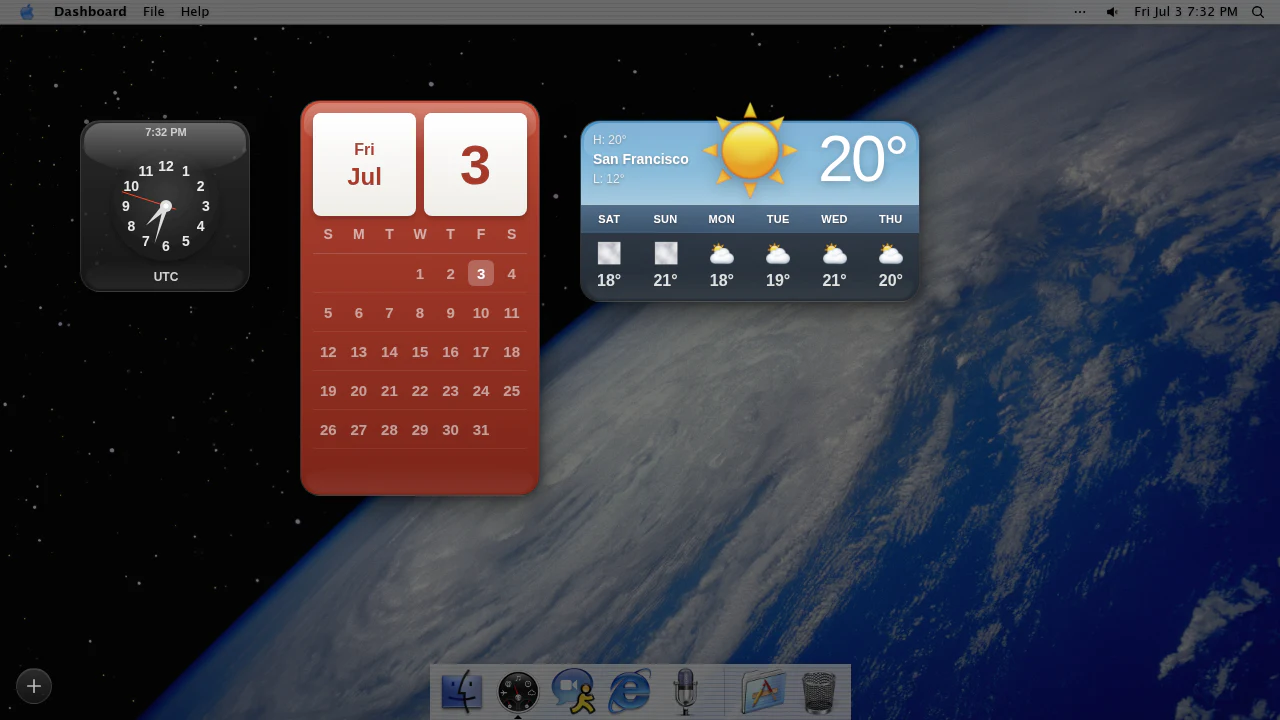1280x720 pixels.
Task: Click San Francisco city name in weather
Action: [641, 159]
